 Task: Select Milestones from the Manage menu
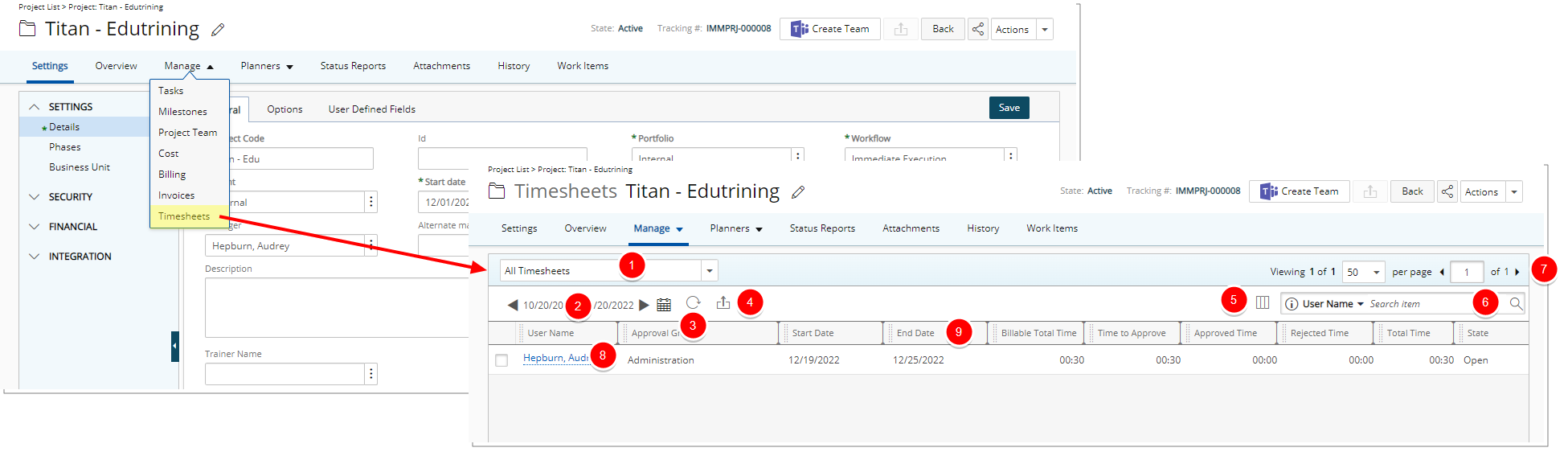pos(190,112)
